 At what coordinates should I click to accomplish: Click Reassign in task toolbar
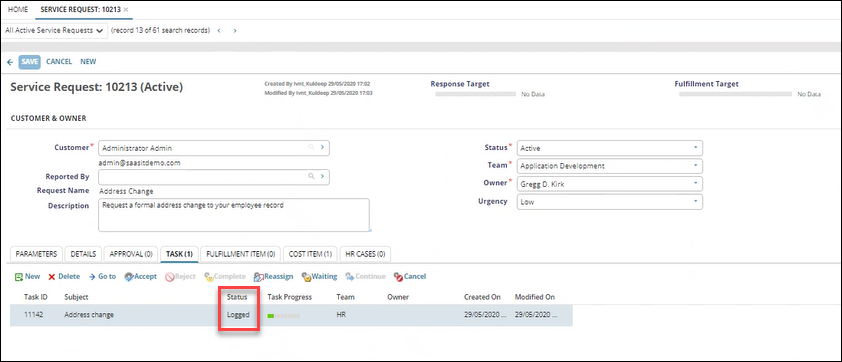pyautogui.click(x=273, y=277)
